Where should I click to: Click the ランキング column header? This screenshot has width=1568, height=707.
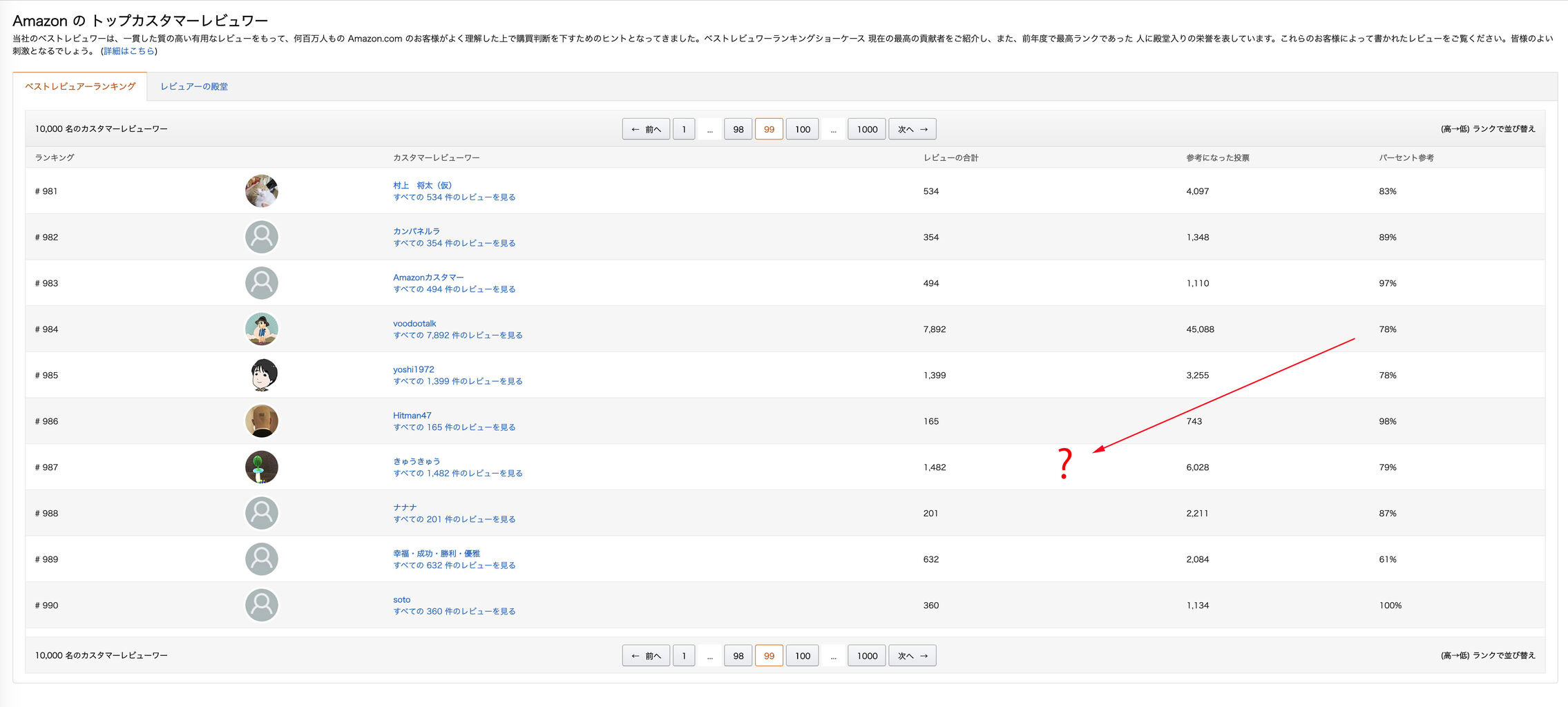(55, 157)
